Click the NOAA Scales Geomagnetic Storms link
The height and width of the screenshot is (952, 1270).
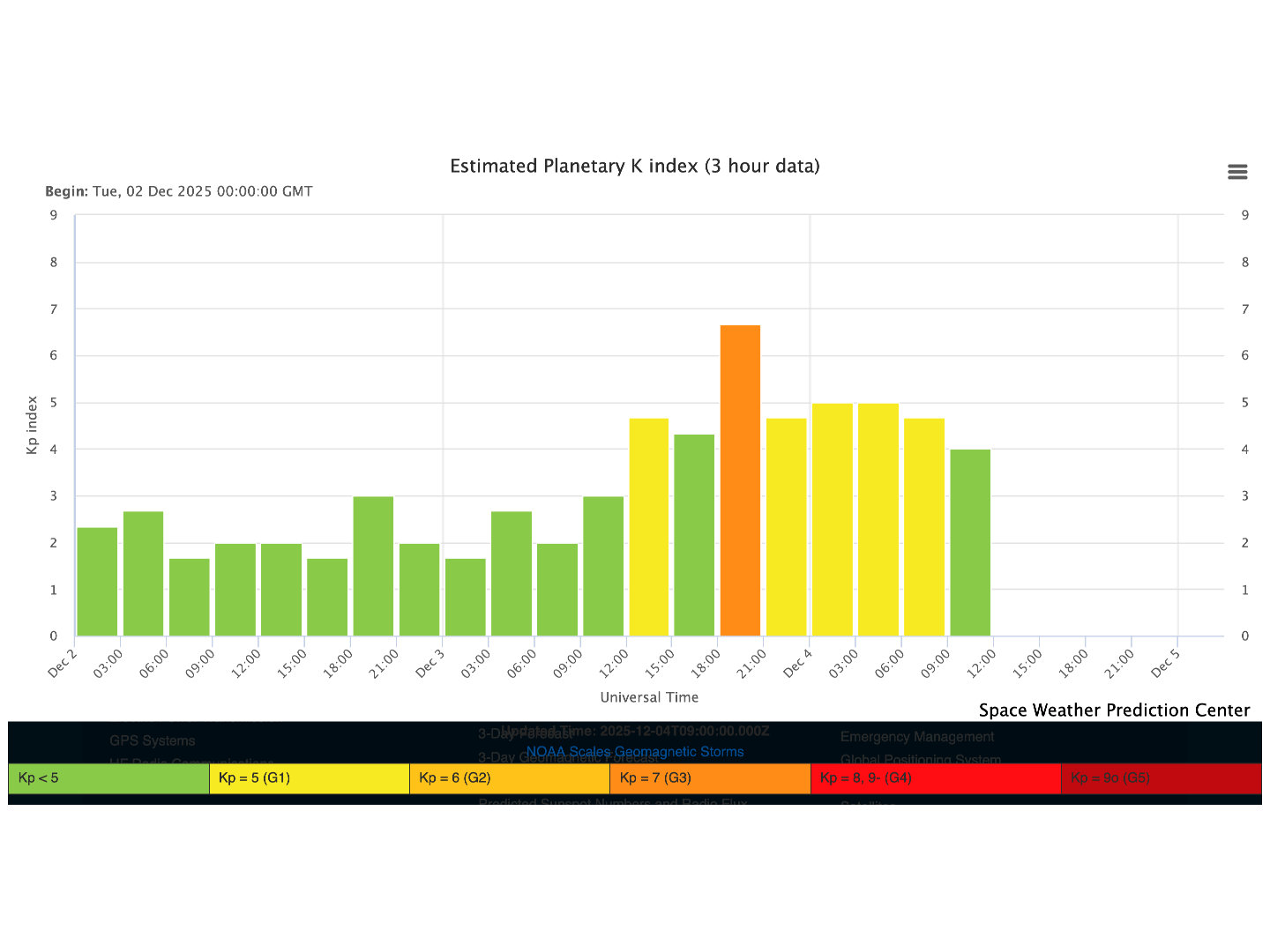(634, 752)
